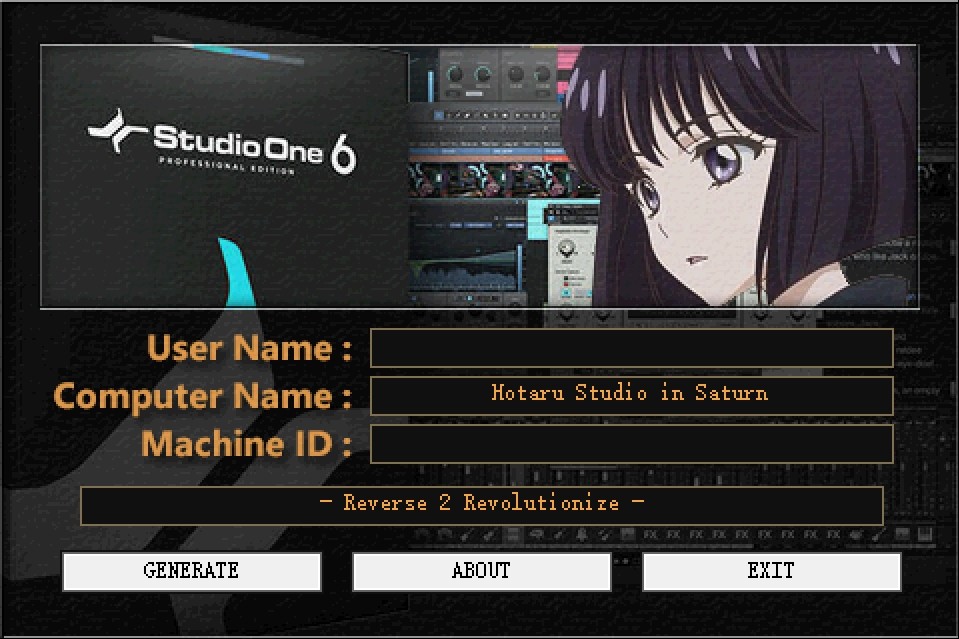The image size is (959, 639).
Task: Click the 'Reverse 2 Revolutionize' output box
Action: pos(482,505)
